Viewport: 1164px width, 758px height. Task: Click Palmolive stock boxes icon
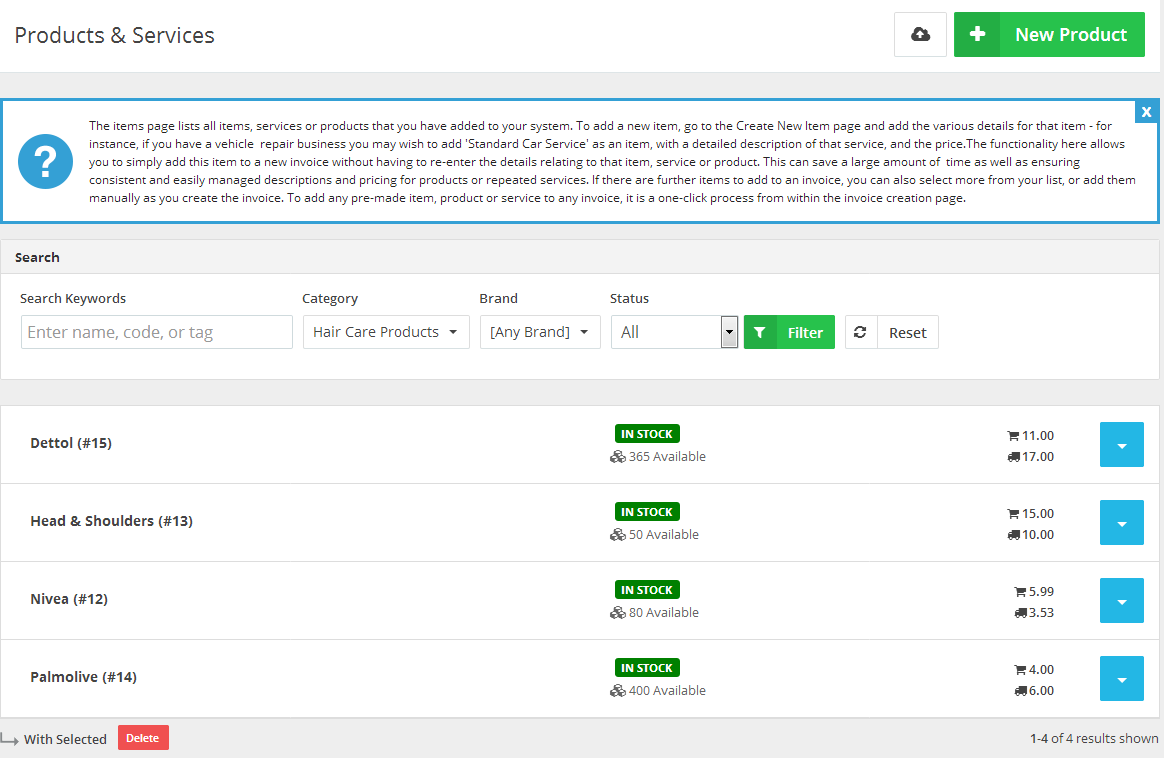[x=618, y=690]
